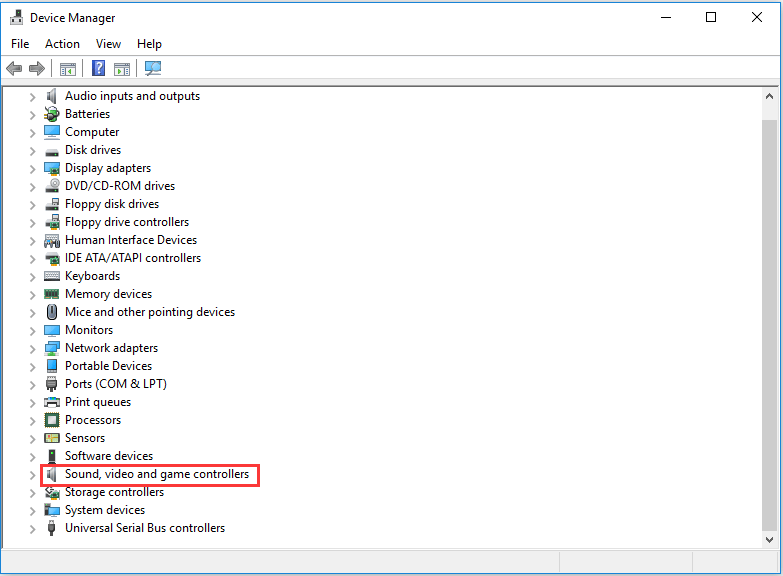
Task: Expand Sound, video and game controllers node
Action: (32, 475)
